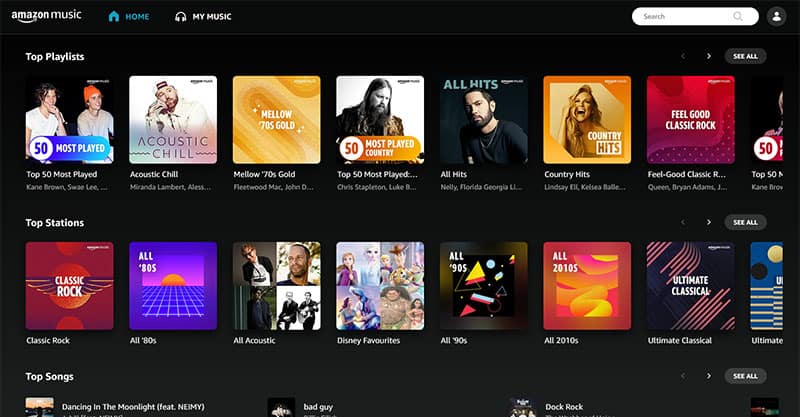800x417 pixels.
Task: Show next Top Songs with right arrow
Action: tap(709, 376)
